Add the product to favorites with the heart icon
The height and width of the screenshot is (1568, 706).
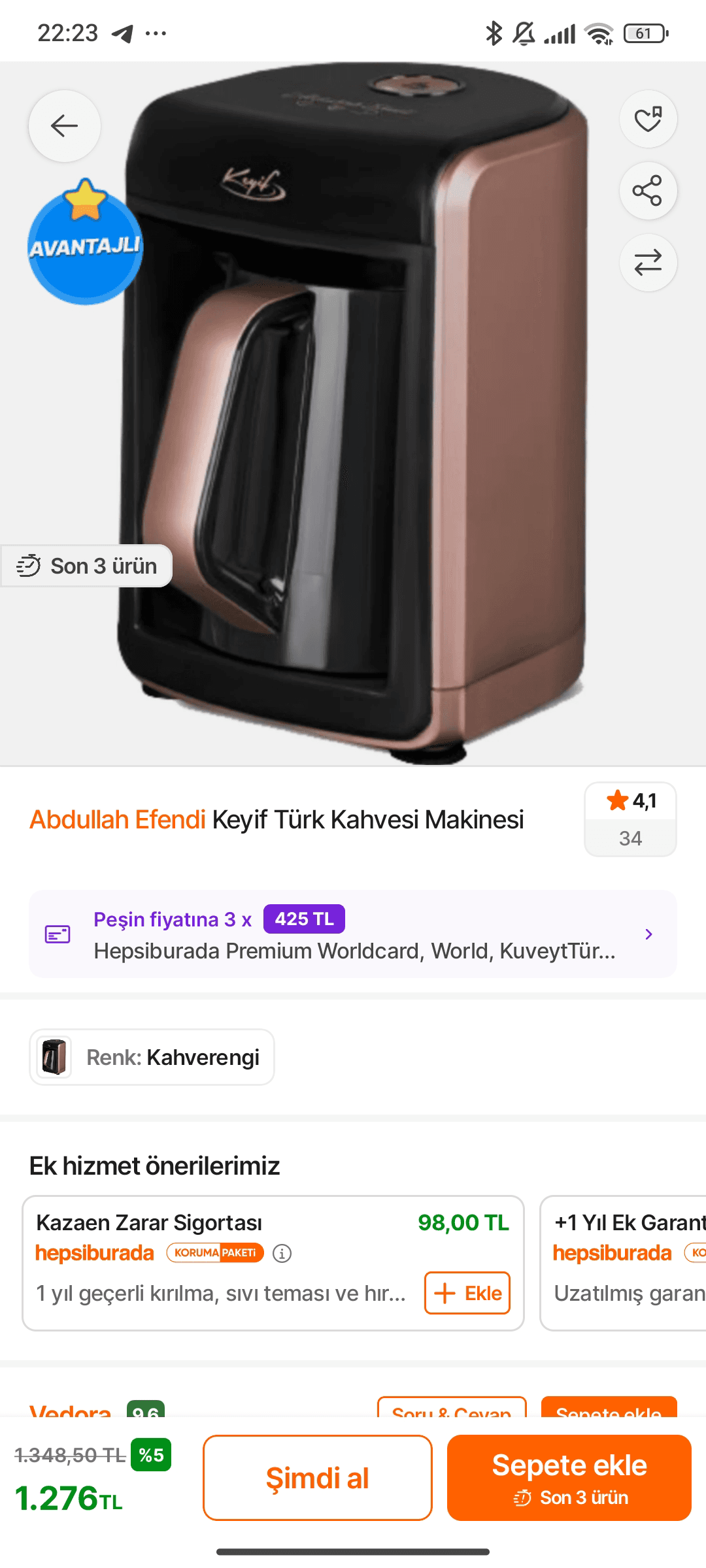point(648,120)
